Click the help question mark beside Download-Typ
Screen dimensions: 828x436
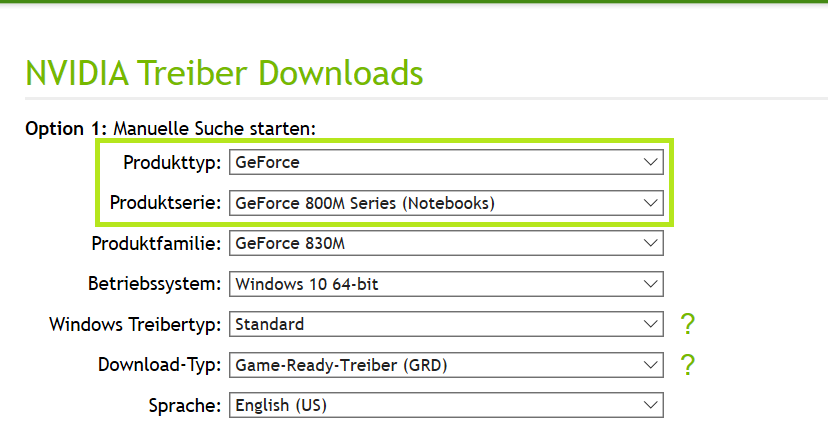pyautogui.click(x=687, y=365)
